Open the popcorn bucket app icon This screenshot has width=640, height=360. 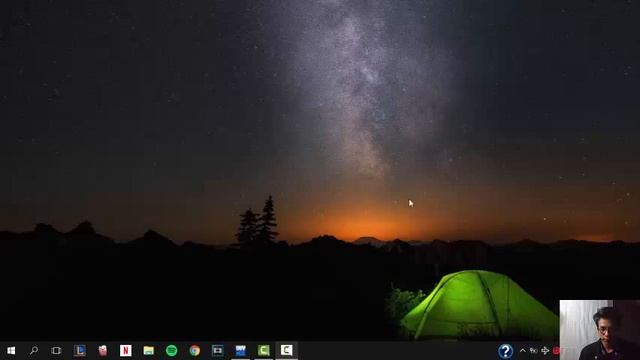[102, 350]
